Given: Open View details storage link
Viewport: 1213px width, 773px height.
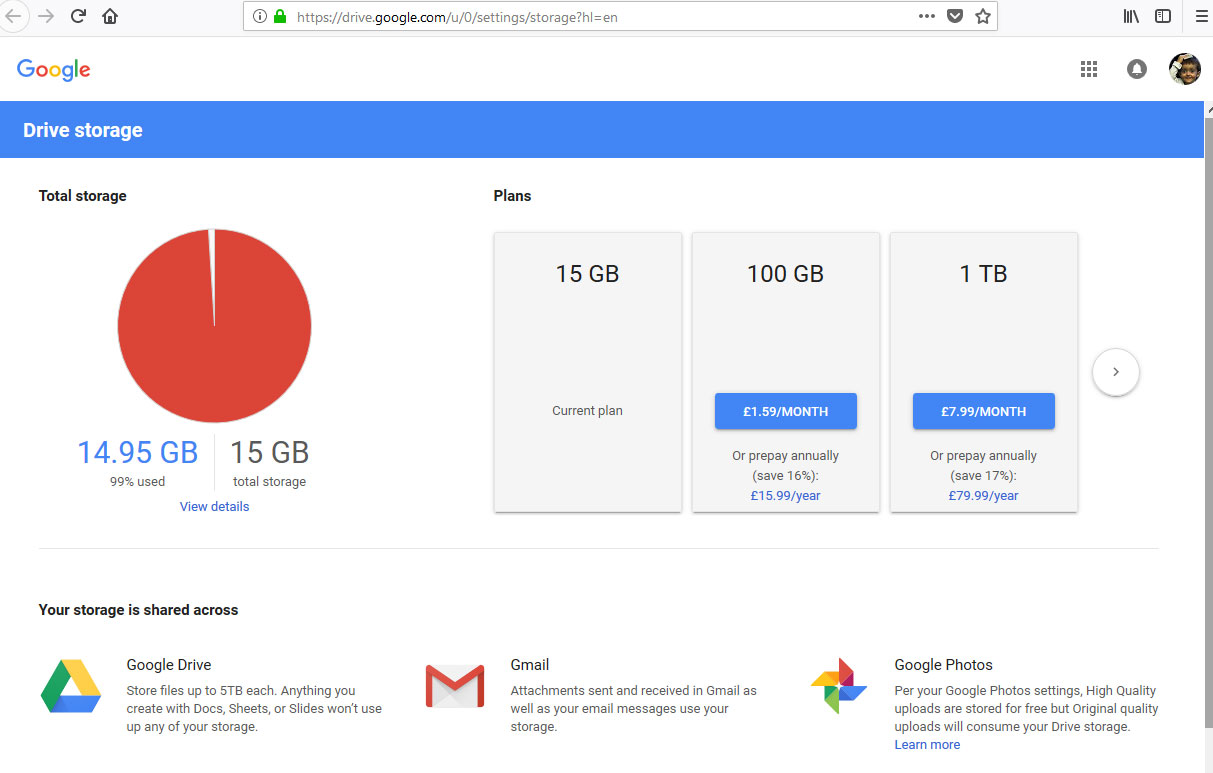Looking at the screenshot, I should [214, 507].
